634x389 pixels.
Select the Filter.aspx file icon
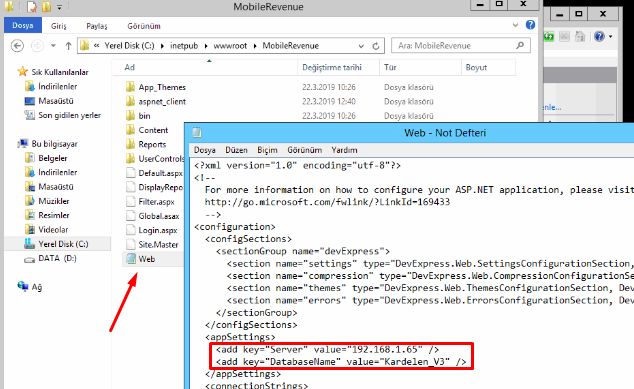click(x=130, y=201)
